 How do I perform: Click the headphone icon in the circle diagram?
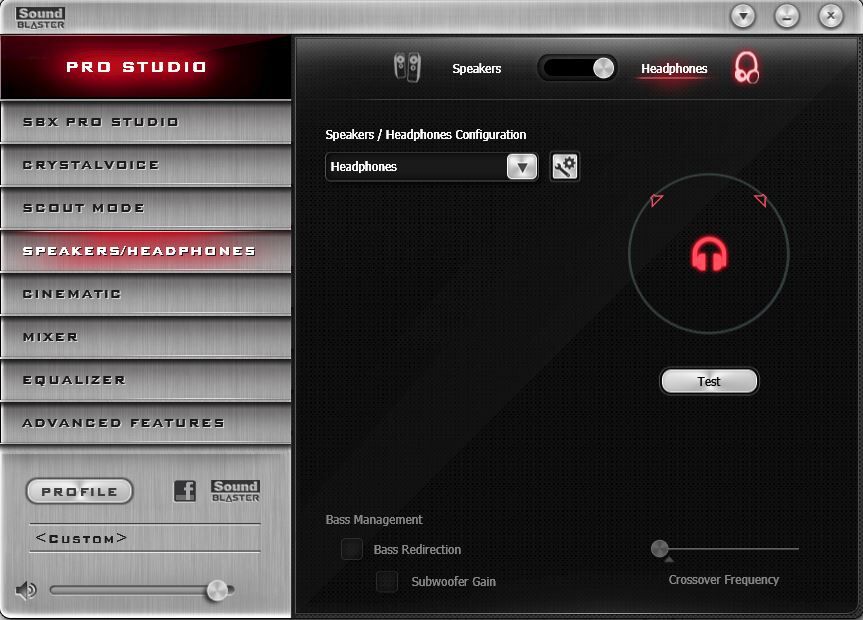pos(709,254)
